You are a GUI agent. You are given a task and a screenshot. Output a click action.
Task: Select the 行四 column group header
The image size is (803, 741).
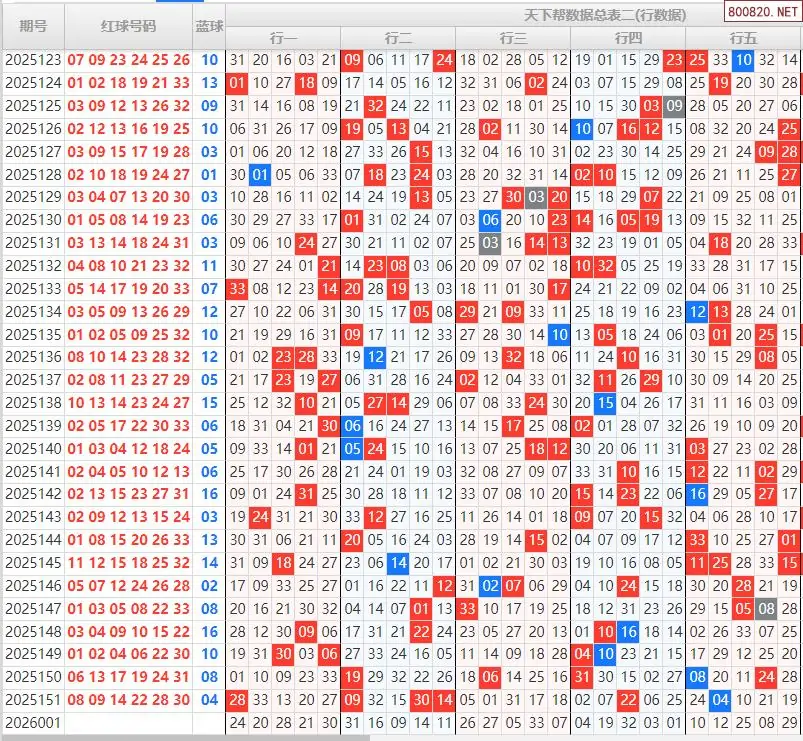(628, 38)
